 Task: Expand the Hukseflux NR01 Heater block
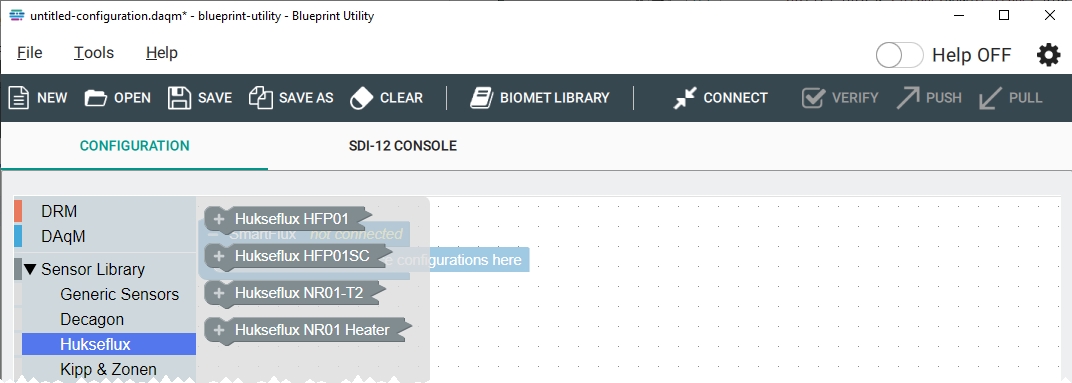(x=219, y=330)
